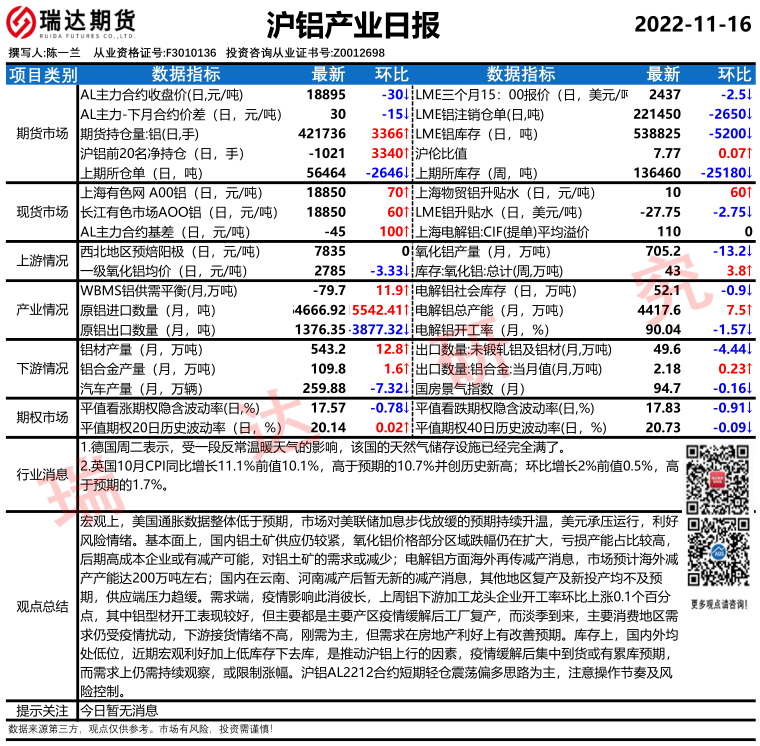This screenshot has height=746, width=760.
Task: Click the date 2022-11-16
Action: coord(691,23)
